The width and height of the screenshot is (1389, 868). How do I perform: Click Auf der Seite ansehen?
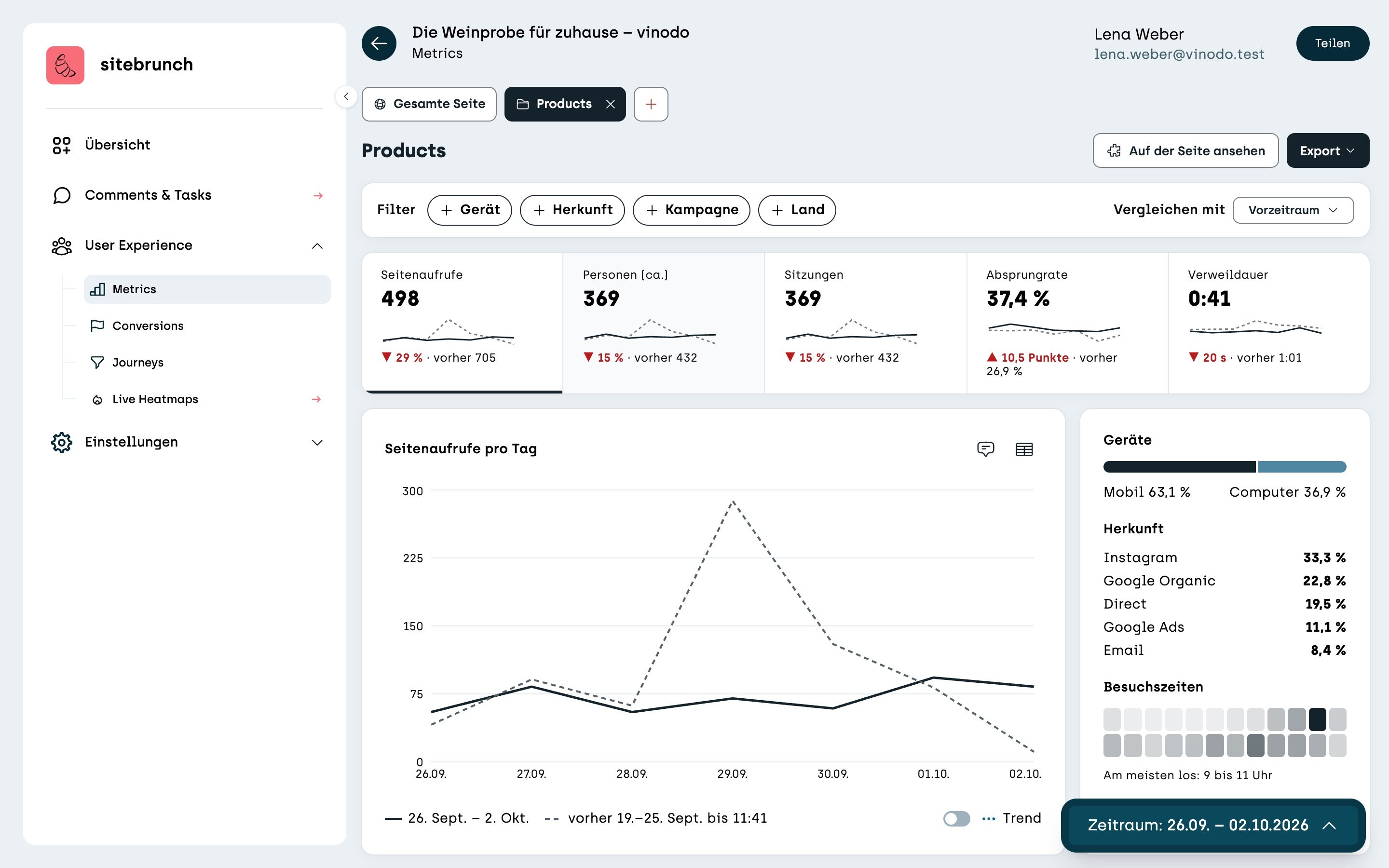tap(1185, 150)
